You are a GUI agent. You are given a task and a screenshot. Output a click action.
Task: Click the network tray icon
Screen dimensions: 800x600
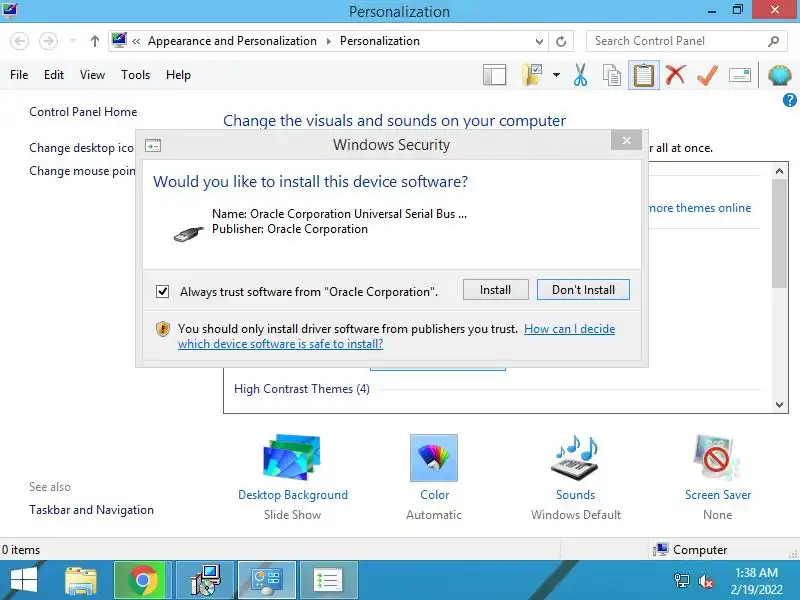tap(682, 581)
